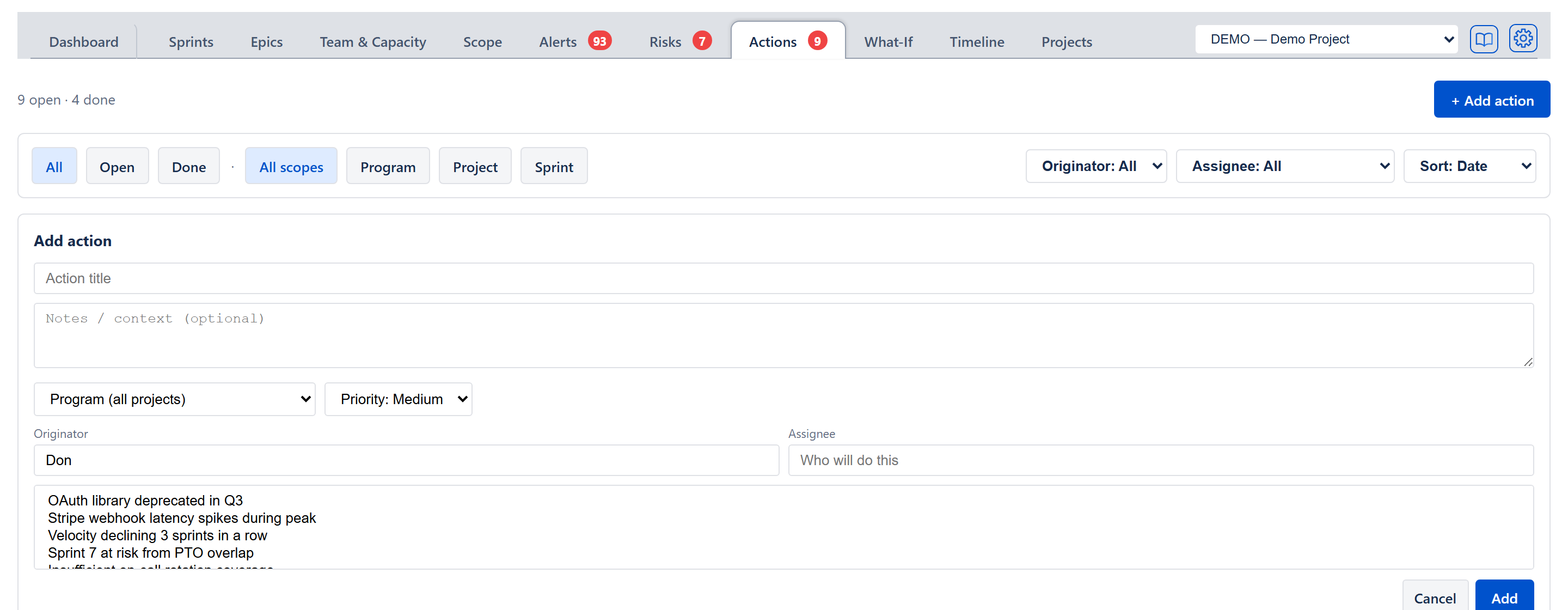Select the All scopes filter
1568x610 pixels.
[291, 166]
